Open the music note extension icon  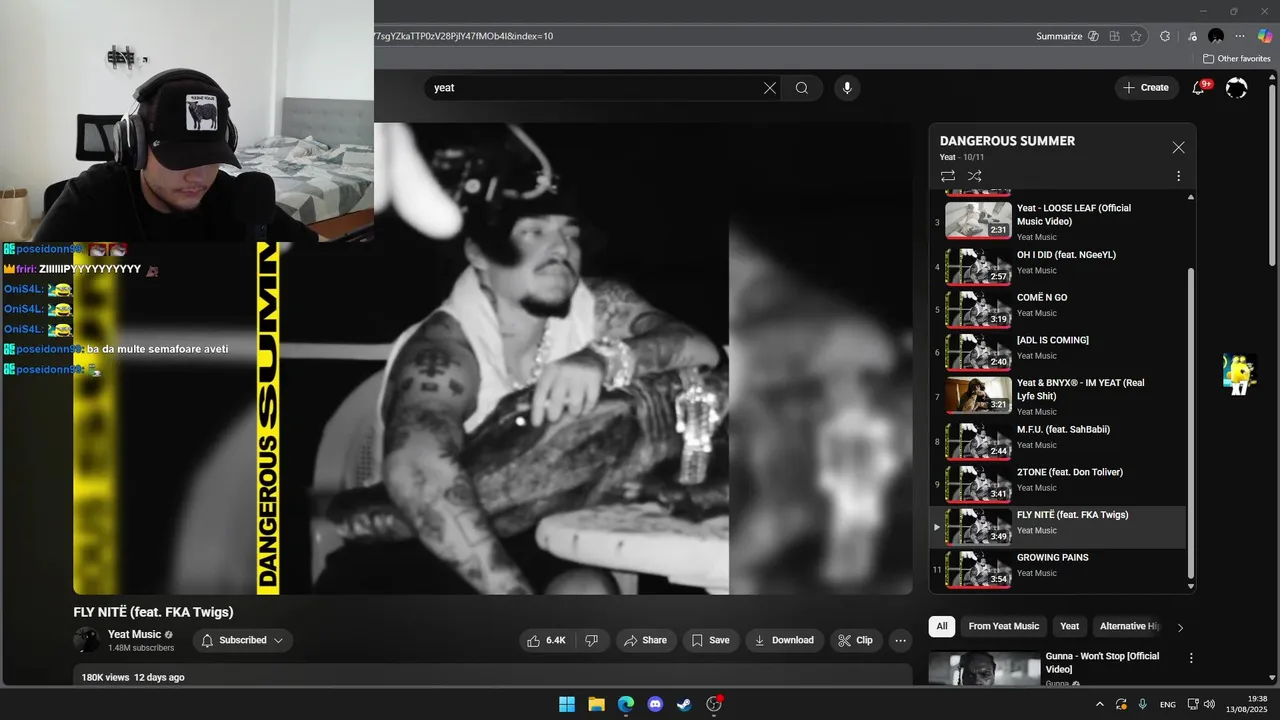1192,36
